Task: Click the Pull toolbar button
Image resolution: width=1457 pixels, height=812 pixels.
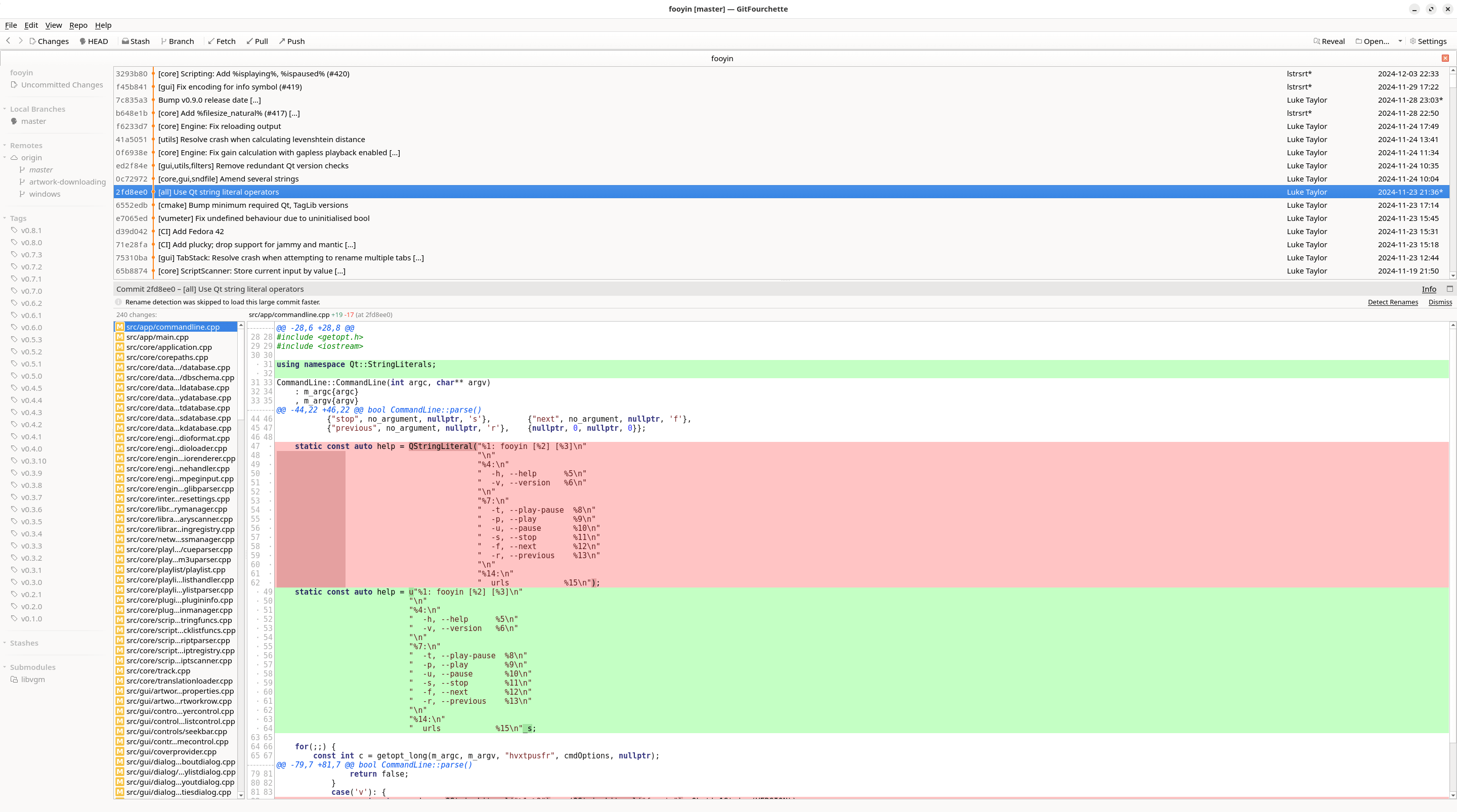Action: coord(258,41)
